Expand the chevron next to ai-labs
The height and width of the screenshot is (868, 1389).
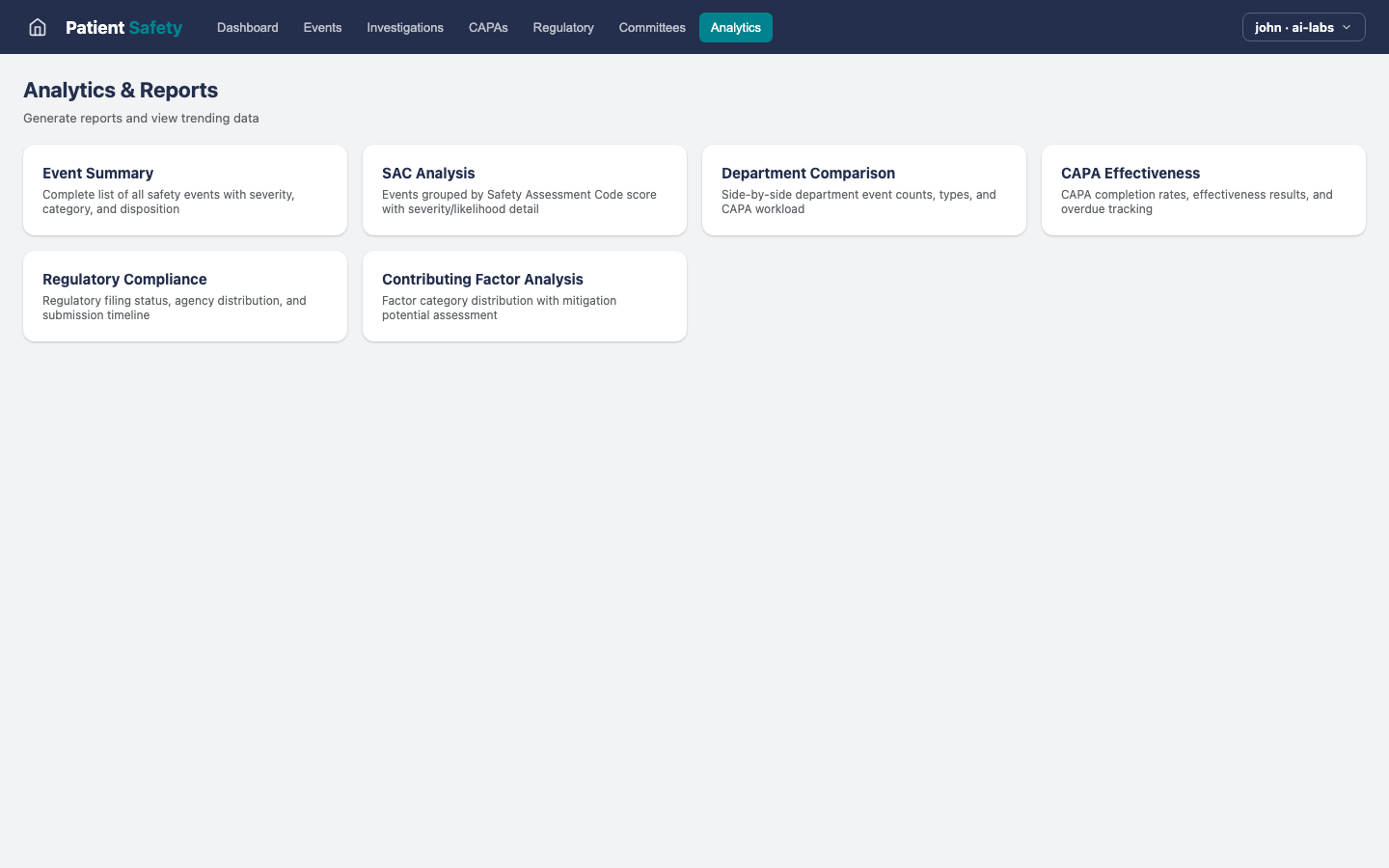click(x=1348, y=28)
